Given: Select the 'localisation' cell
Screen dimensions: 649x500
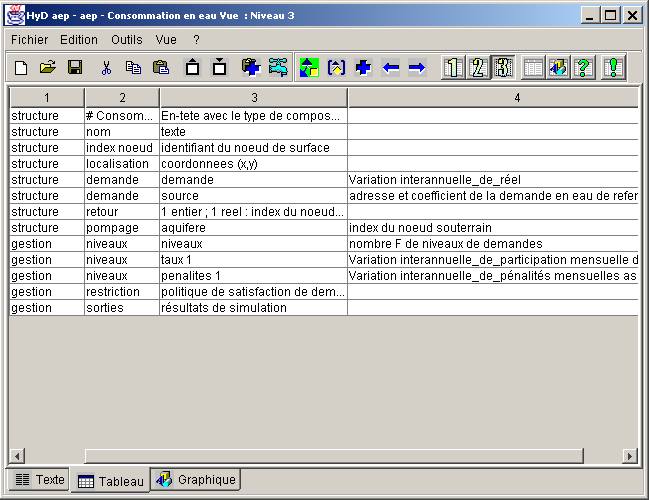Looking at the screenshot, I should click(x=122, y=164).
